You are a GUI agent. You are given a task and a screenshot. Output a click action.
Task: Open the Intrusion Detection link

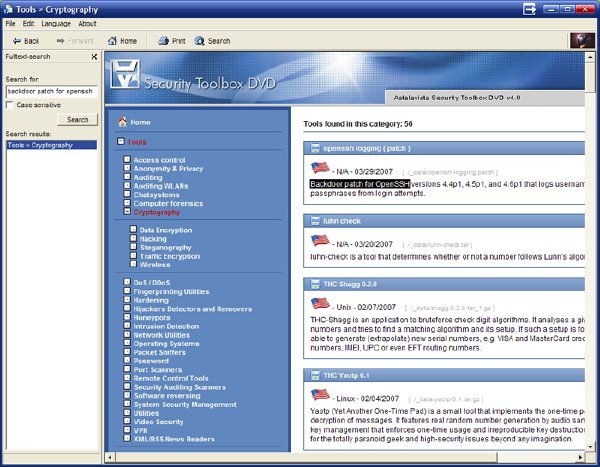click(166, 326)
